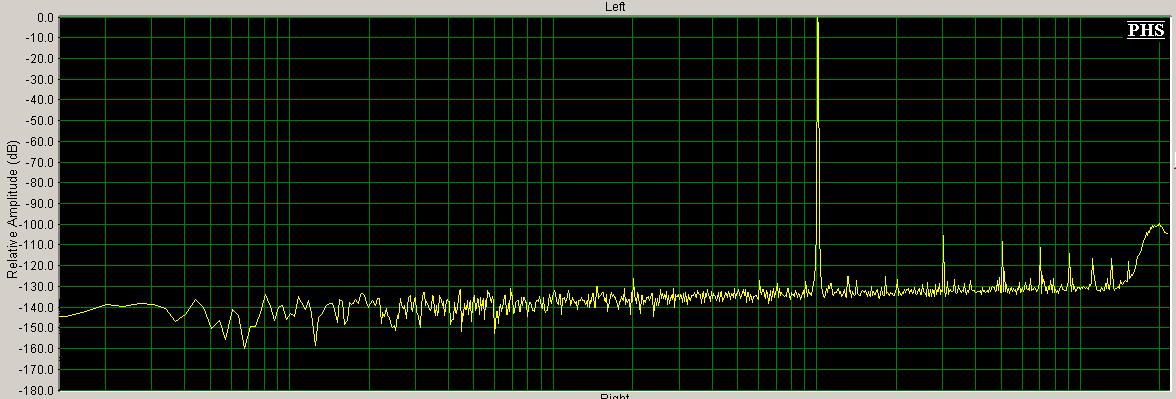Click the PHS logo in the plot corner

[1146, 30]
